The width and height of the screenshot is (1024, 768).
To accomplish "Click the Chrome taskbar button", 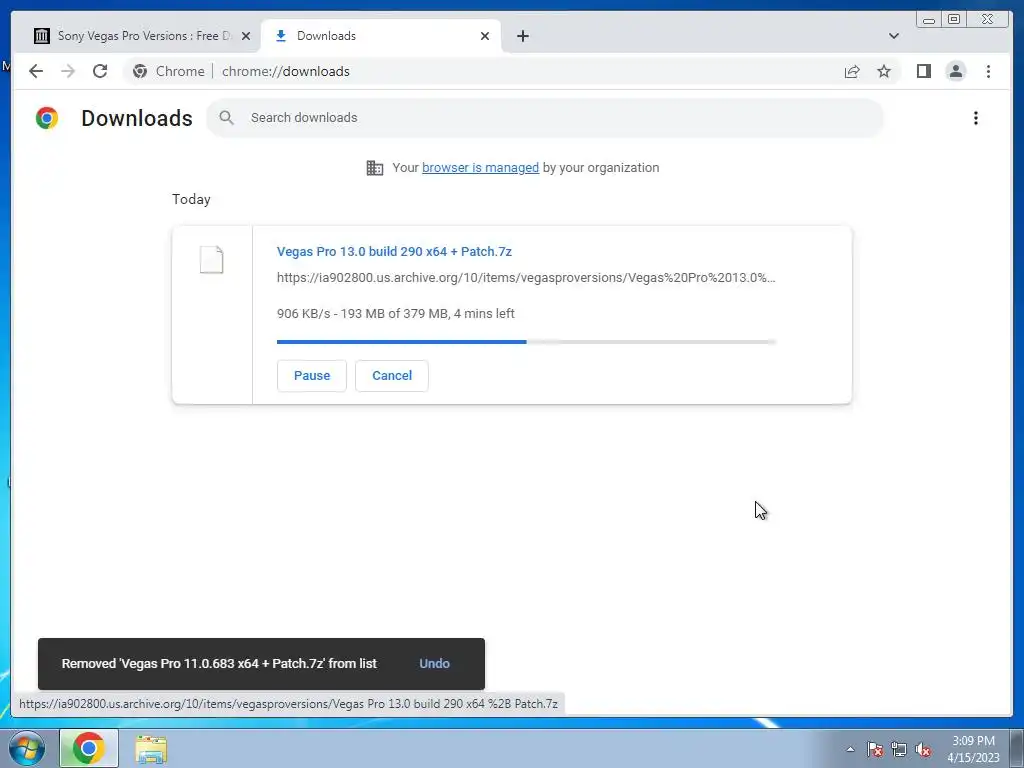I will coord(89,748).
